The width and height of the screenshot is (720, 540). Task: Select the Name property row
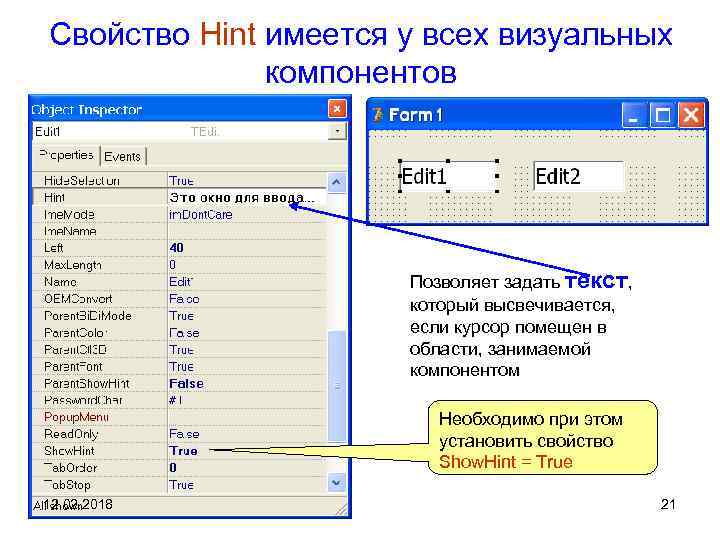point(180,282)
